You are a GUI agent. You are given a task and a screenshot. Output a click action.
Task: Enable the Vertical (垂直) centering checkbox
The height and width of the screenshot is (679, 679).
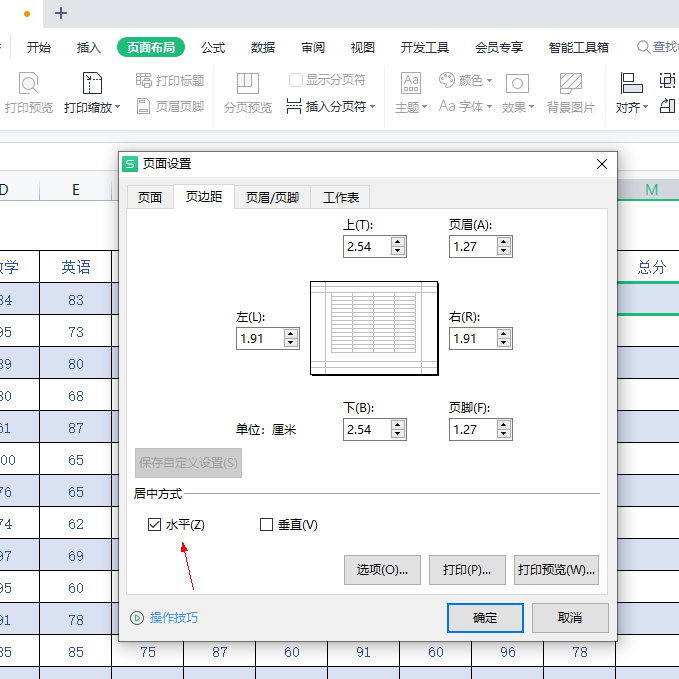click(266, 524)
